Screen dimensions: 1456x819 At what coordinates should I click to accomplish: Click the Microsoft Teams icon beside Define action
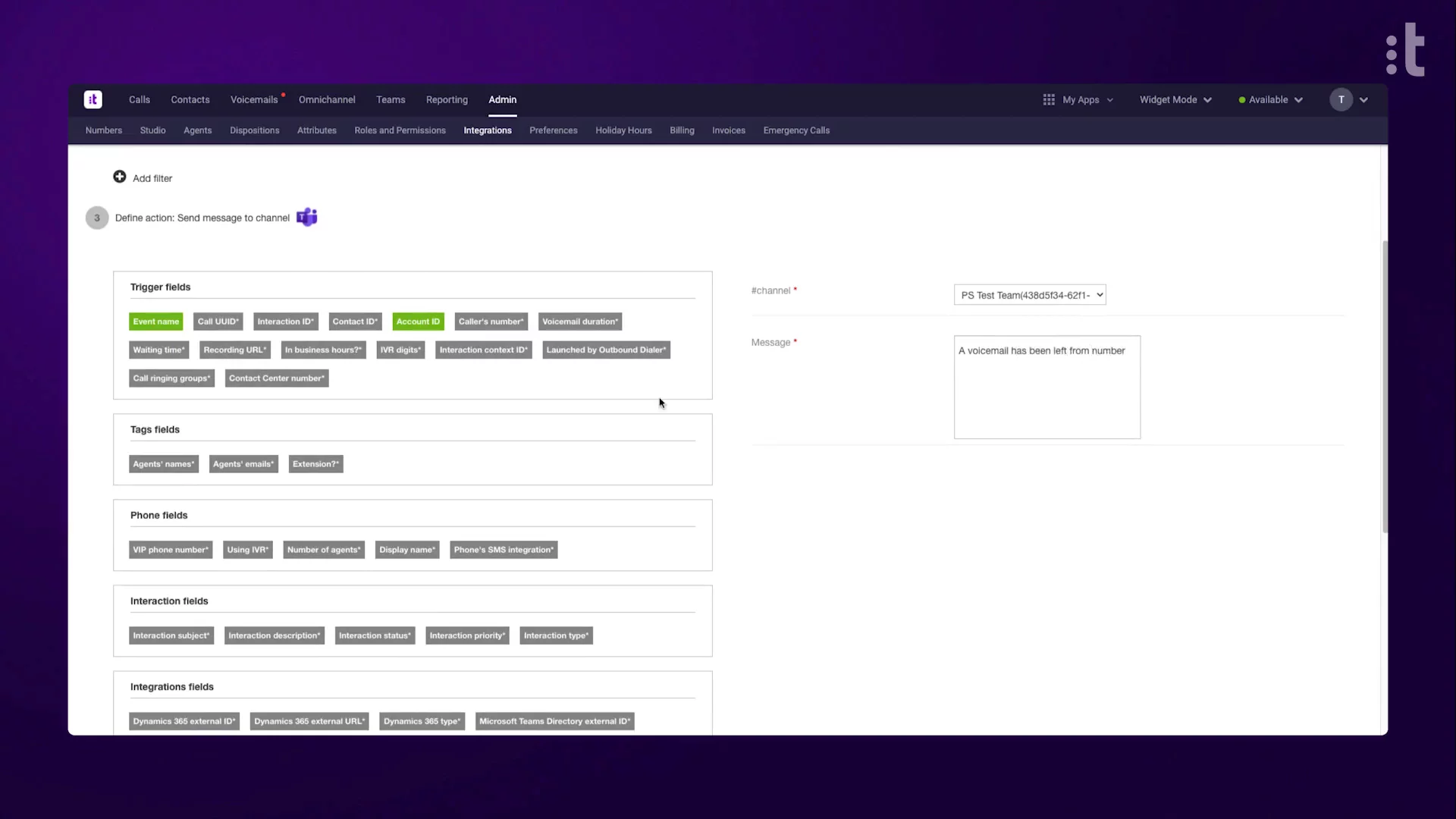[x=306, y=218]
